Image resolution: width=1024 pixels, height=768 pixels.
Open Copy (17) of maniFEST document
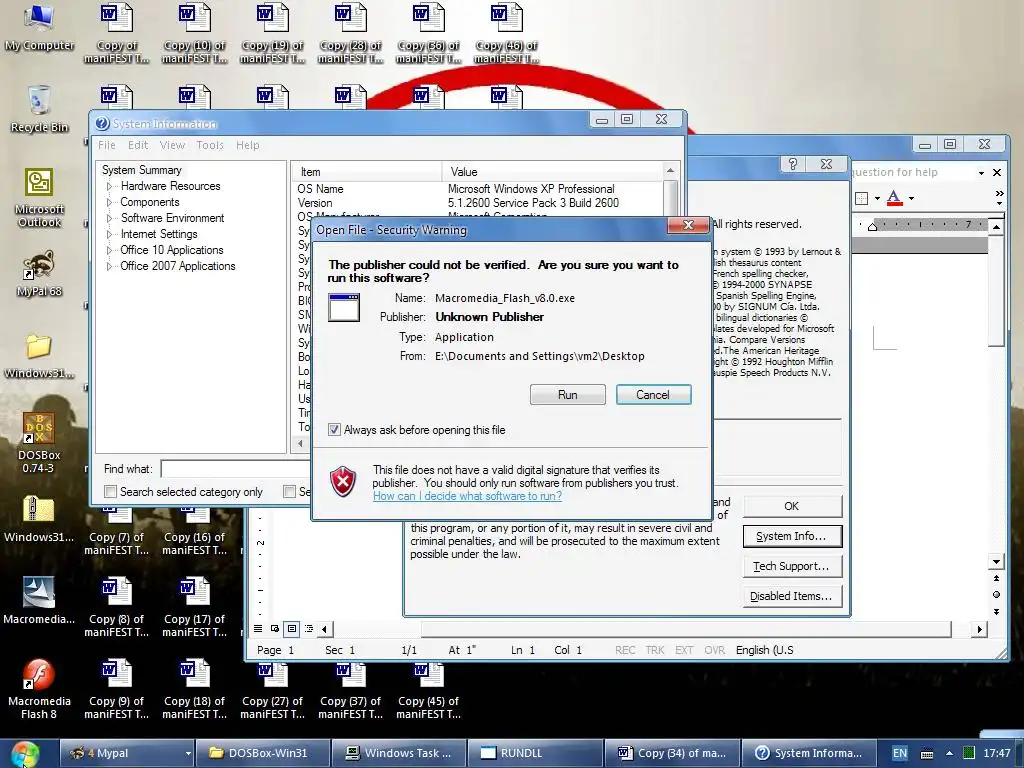pyautogui.click(x=194, y=607)
